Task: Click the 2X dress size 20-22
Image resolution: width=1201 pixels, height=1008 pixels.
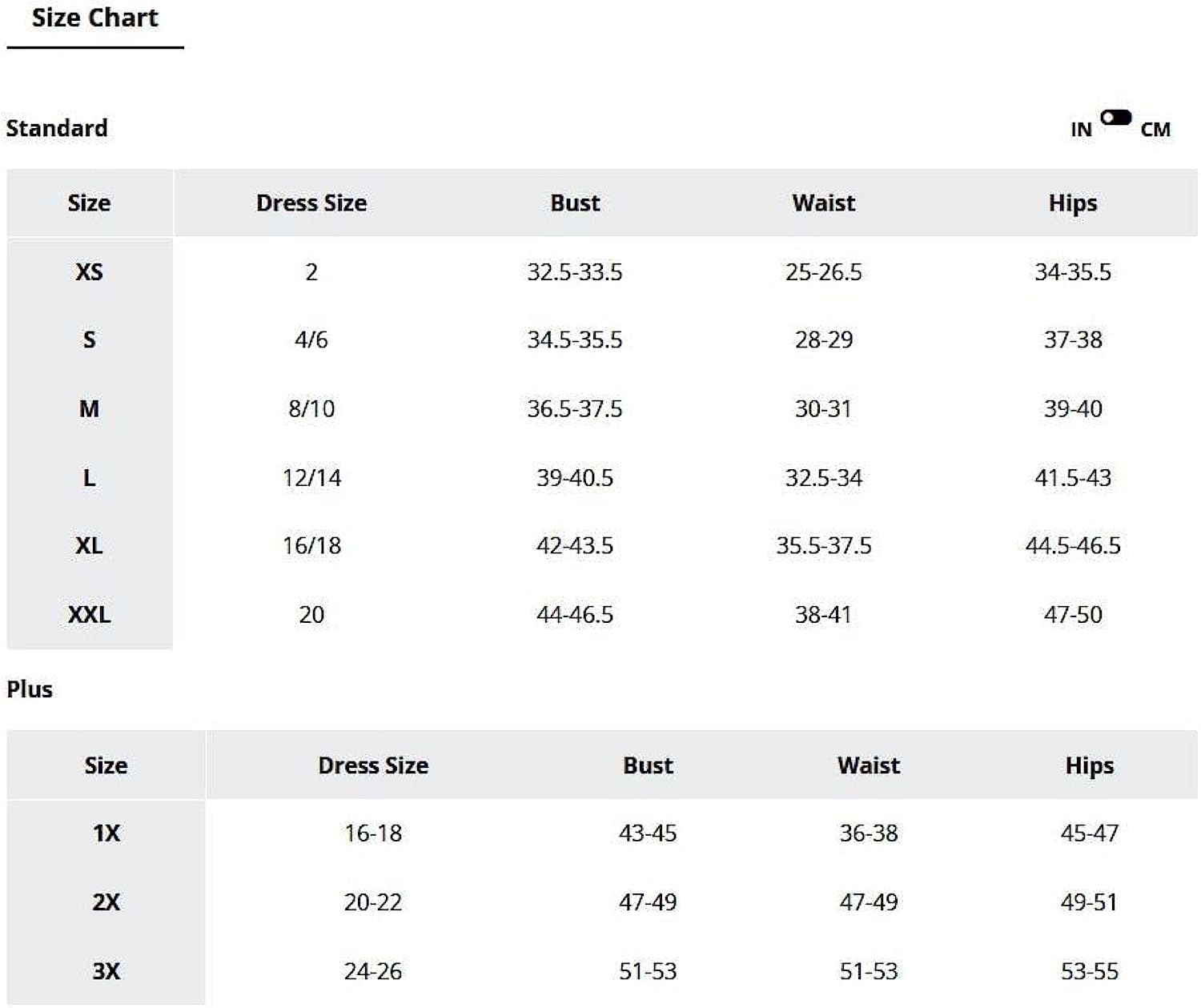Action: pos(373,902)
